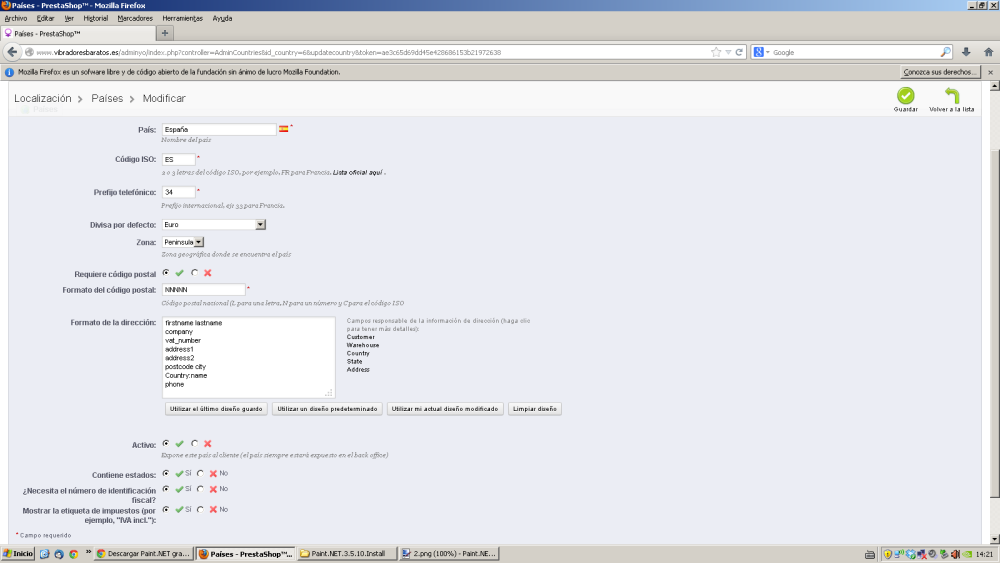Open the Lista oficial aquí link
This screenshot has width=1000, height=563.
[358, 172]
